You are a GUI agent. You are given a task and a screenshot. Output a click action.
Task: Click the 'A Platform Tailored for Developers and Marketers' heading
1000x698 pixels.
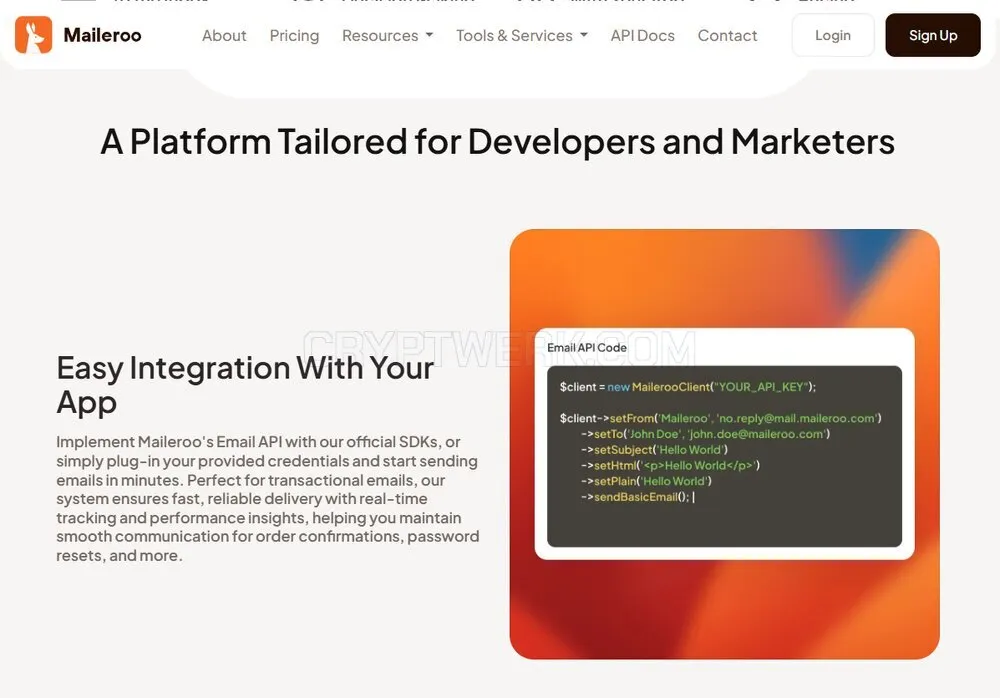click(498, 142)
